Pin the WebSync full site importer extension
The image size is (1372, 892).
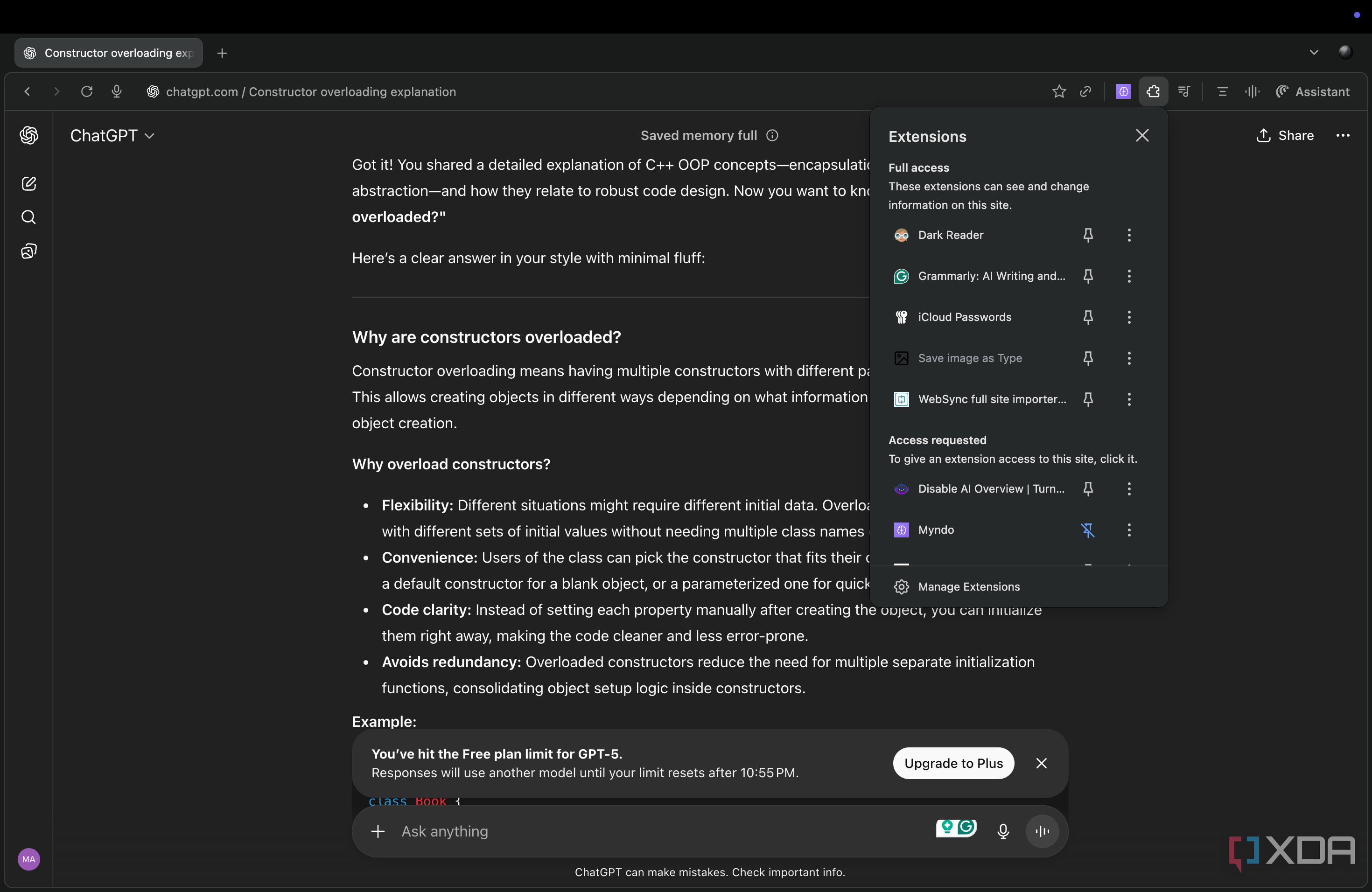1088,399
